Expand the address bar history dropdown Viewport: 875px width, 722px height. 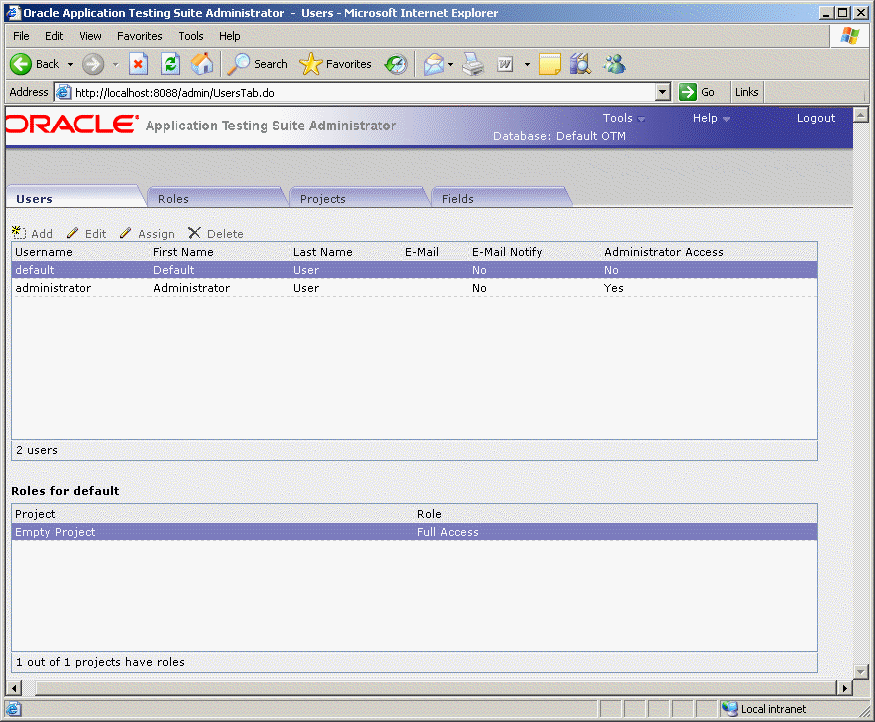661,91
